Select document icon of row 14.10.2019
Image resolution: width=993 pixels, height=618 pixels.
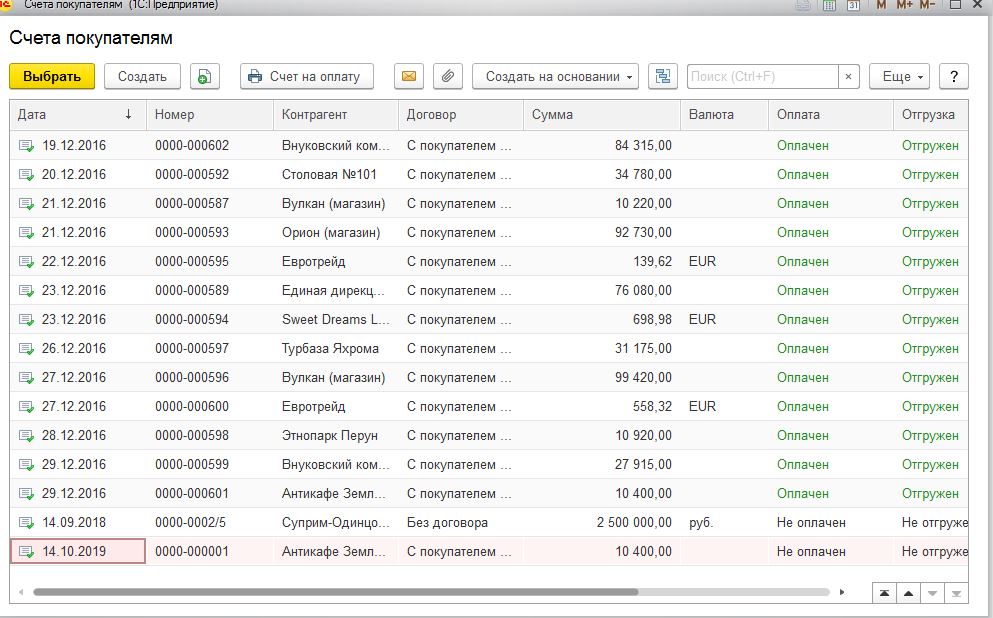click(26, 552)
